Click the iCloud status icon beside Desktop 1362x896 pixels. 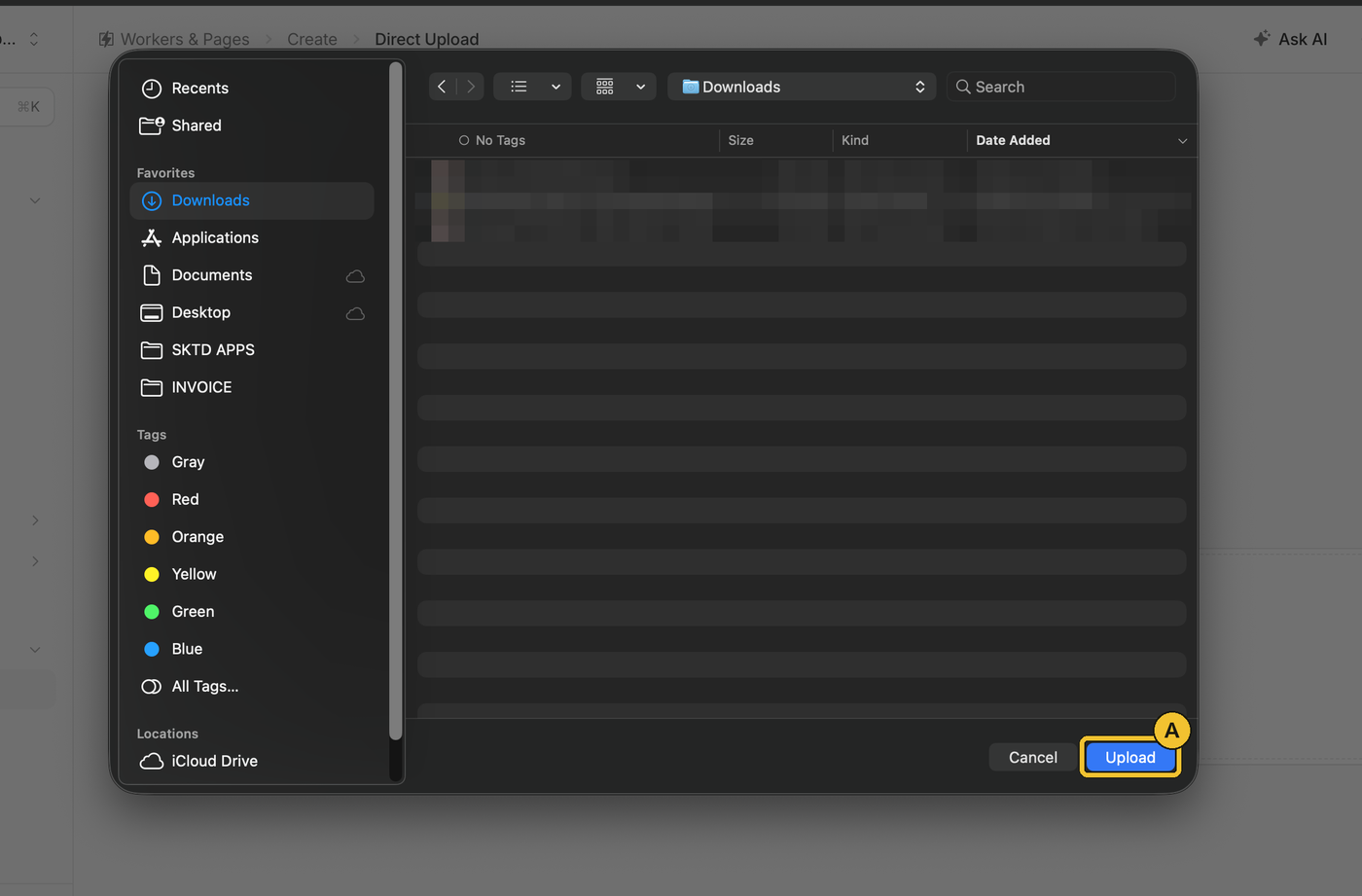[356, 313]
